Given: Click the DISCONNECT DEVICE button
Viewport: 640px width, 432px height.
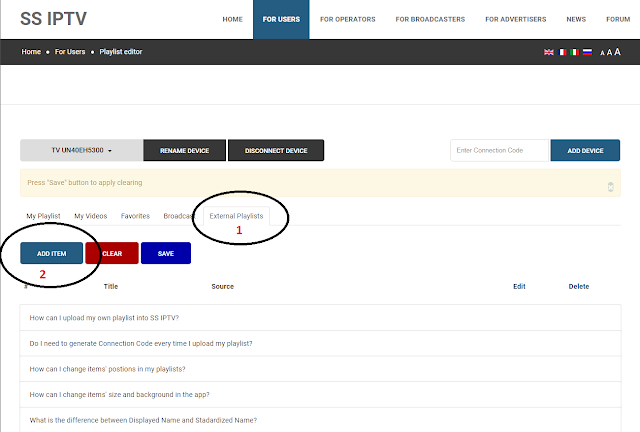Looking at the screenshot, I should pyautogui.click(x=276, y=150).
